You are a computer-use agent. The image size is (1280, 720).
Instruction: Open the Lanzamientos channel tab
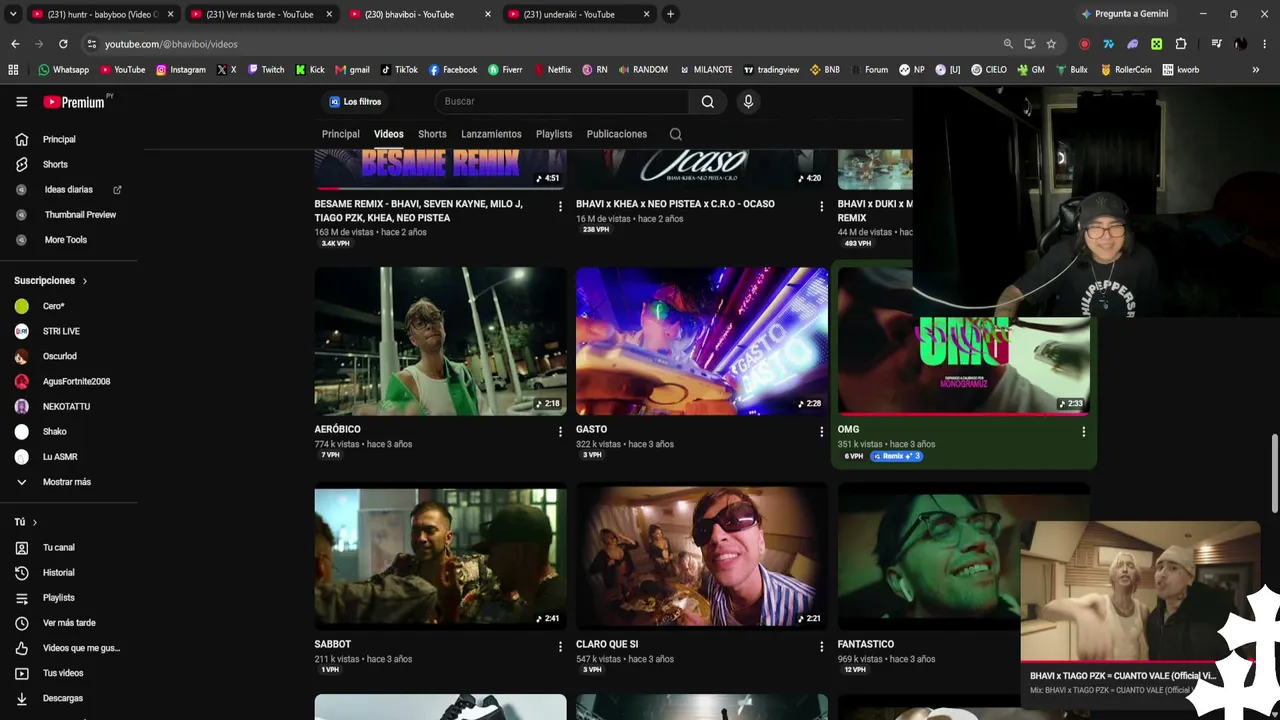pos(491,134)
